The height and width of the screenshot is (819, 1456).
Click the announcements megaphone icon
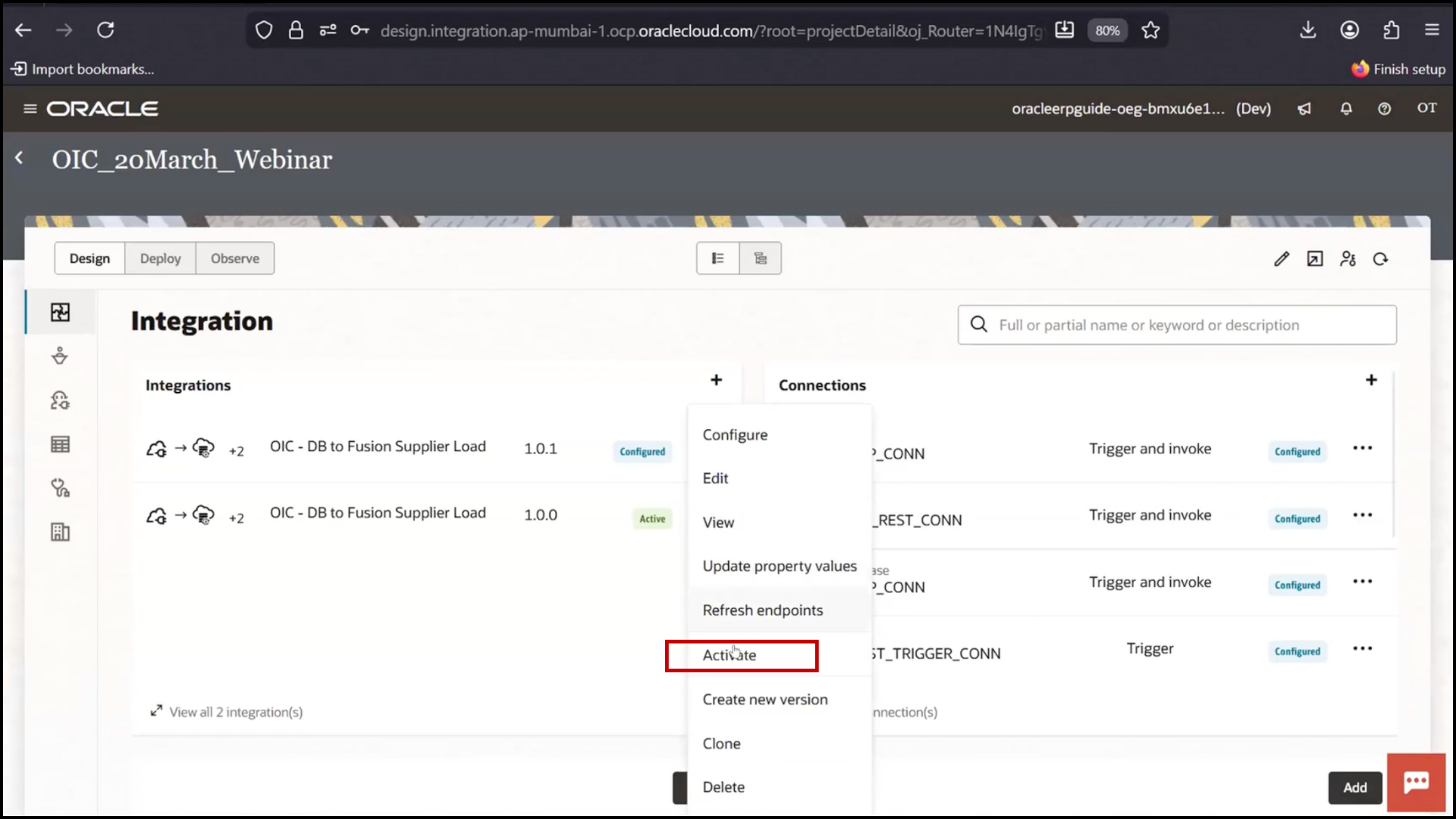(1304, 108)
